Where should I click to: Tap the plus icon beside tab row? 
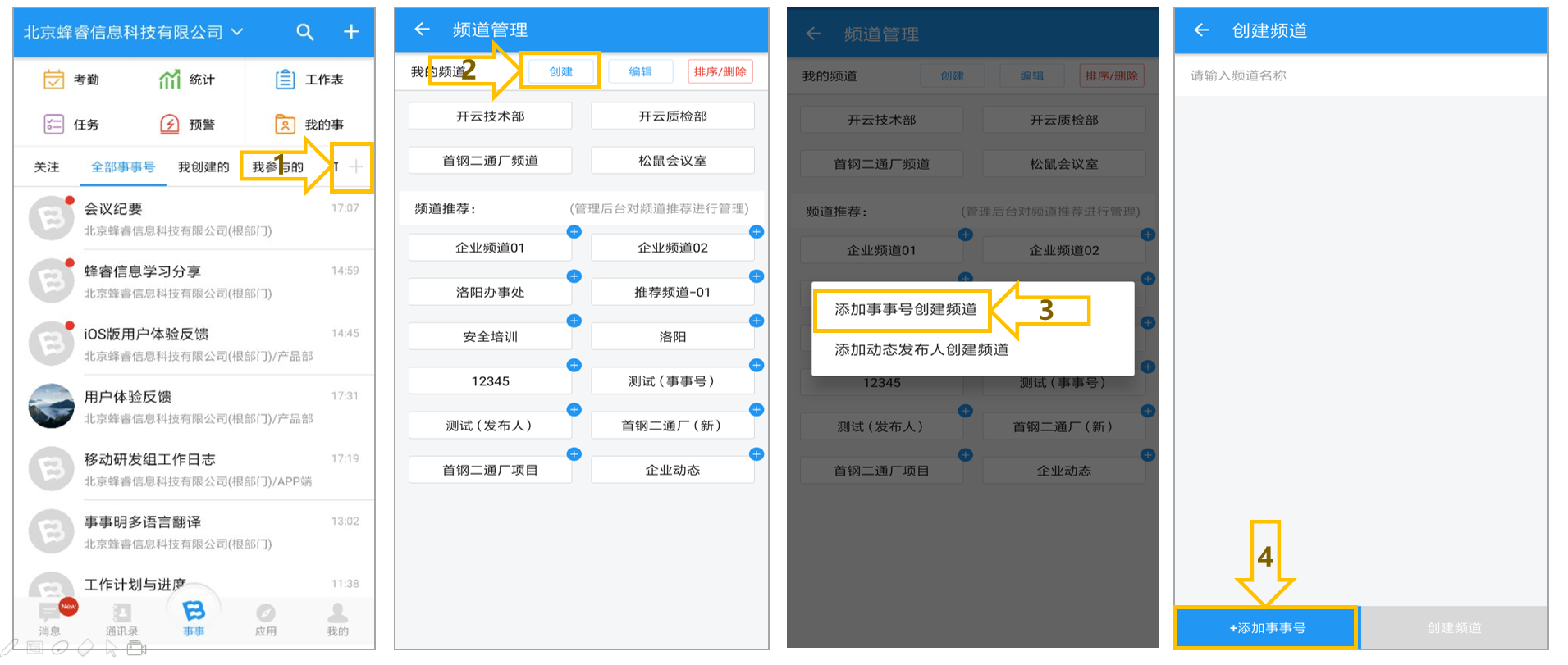[355, 167]
